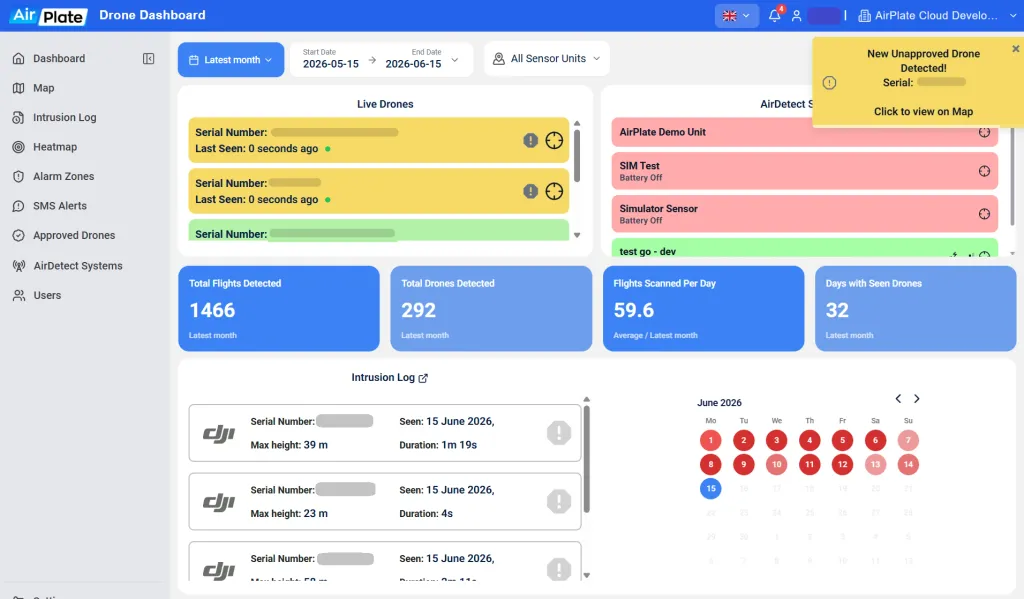Click the End Date field 2026-06-15
The image size is (1024, 599).
[x=413, y=59]
